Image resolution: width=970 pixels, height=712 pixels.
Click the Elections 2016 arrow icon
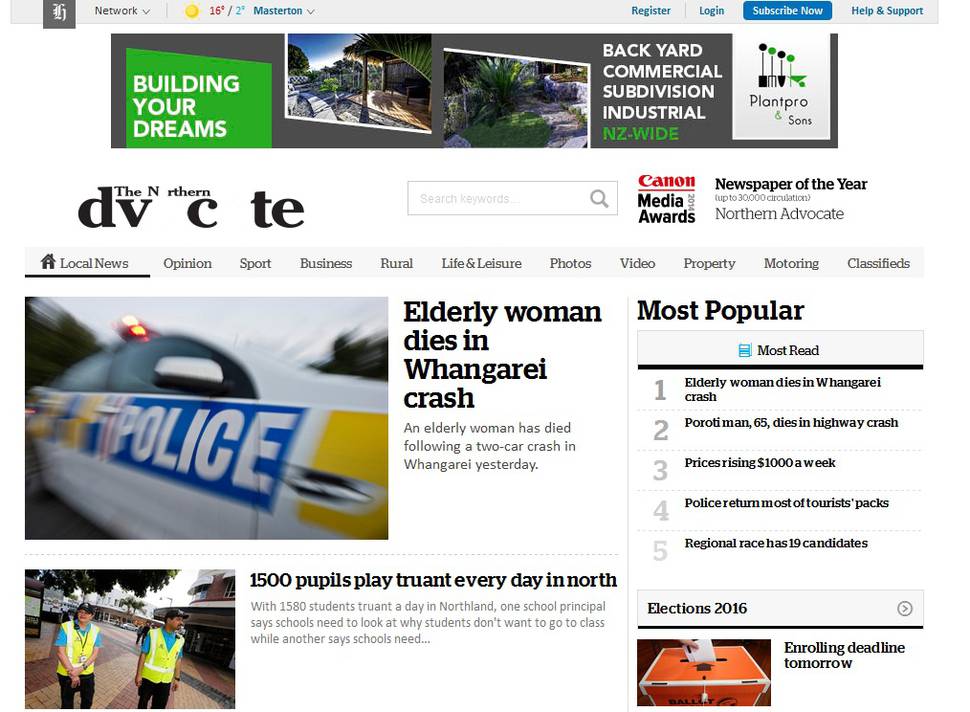904,609
